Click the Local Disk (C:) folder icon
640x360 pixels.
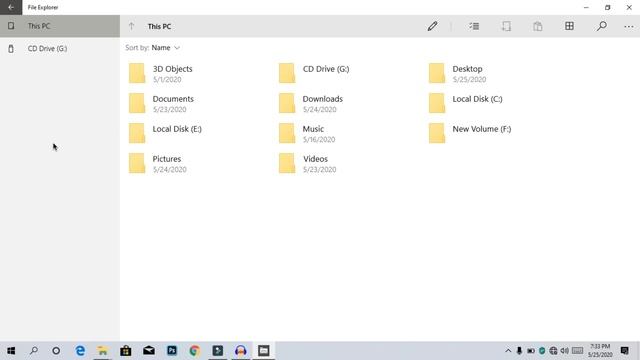point(437,103)
